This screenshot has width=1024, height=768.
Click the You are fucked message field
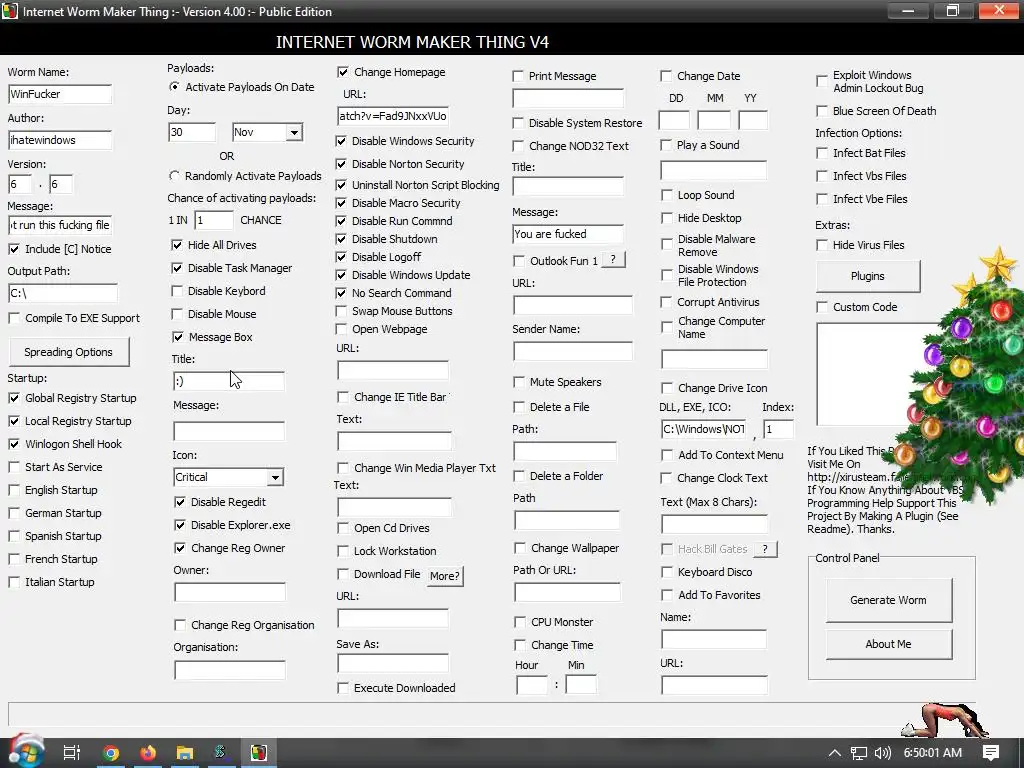point(568,234)
